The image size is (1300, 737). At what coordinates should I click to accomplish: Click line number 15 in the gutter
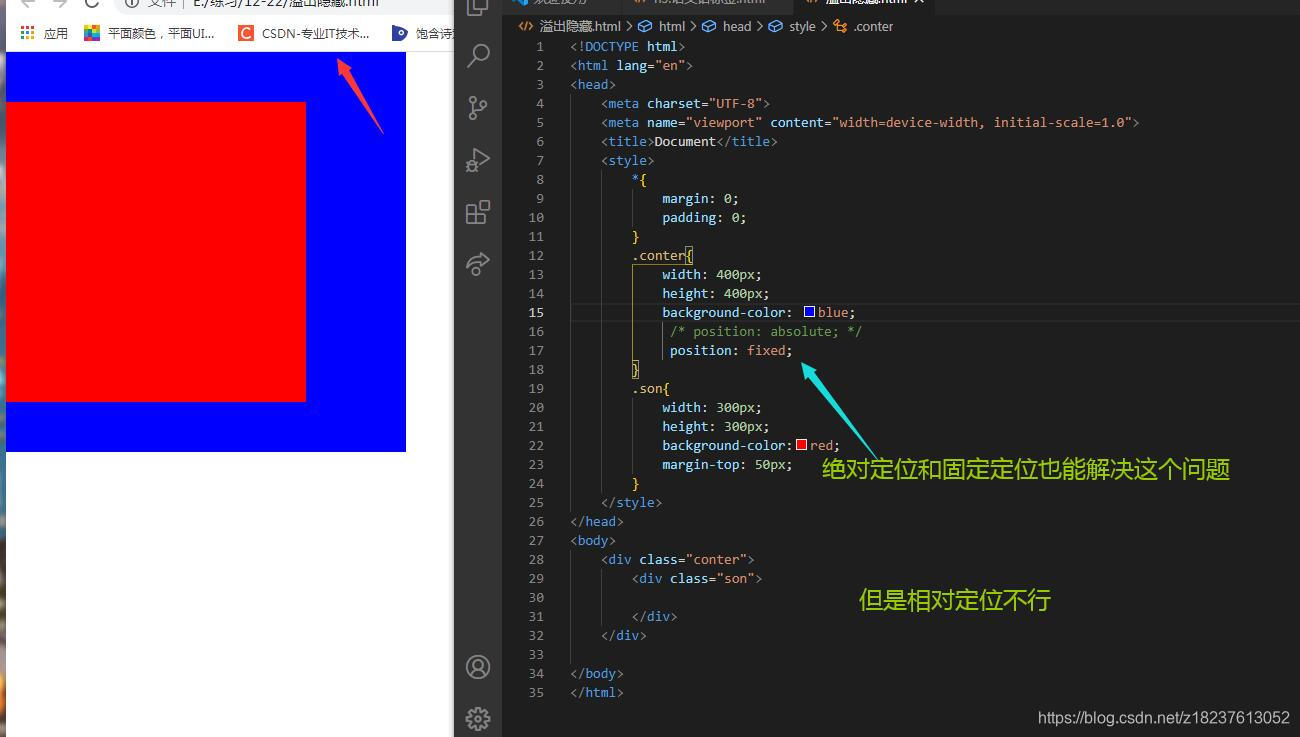coord(537,312)
